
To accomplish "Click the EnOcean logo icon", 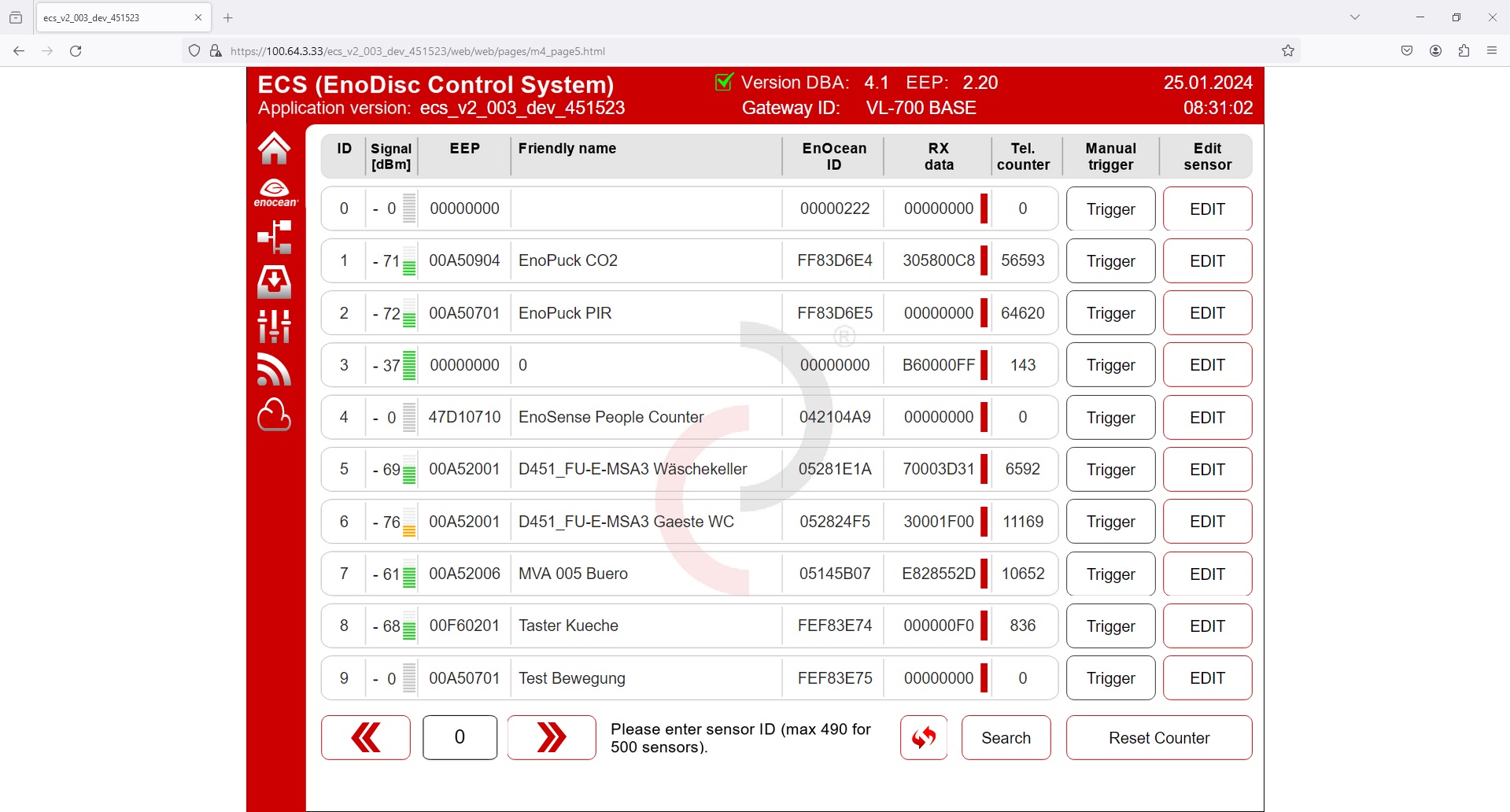I will (x=275, y=193).
